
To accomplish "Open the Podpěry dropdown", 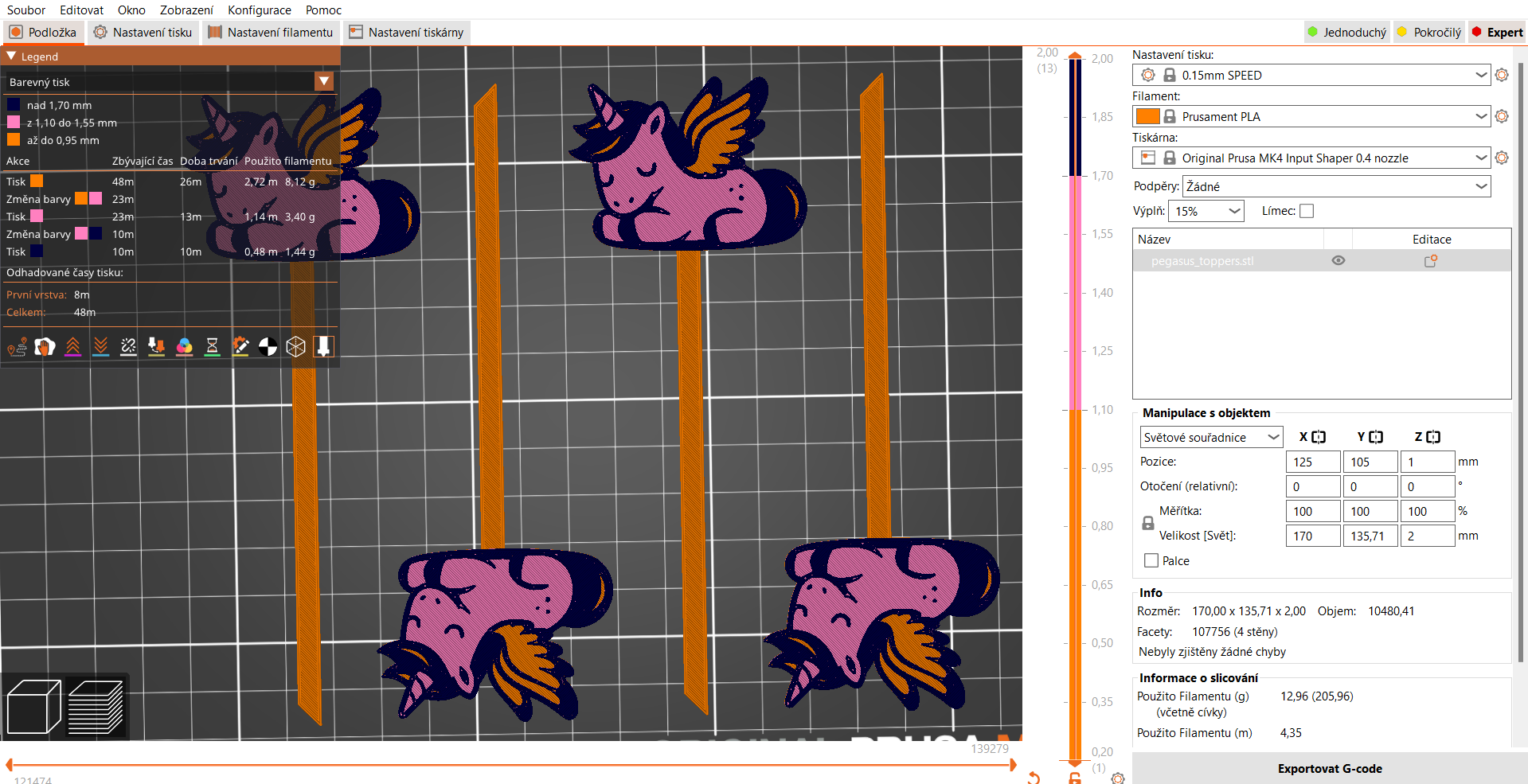I will (x=1336, y=186).
